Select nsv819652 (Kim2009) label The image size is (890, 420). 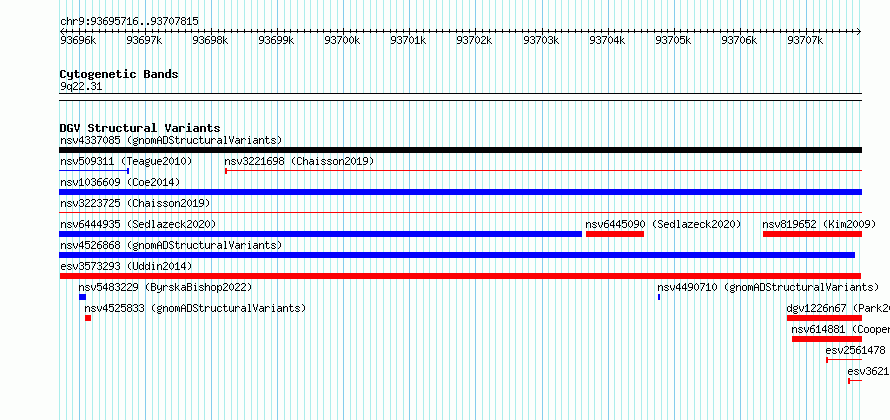click(819, 224)
